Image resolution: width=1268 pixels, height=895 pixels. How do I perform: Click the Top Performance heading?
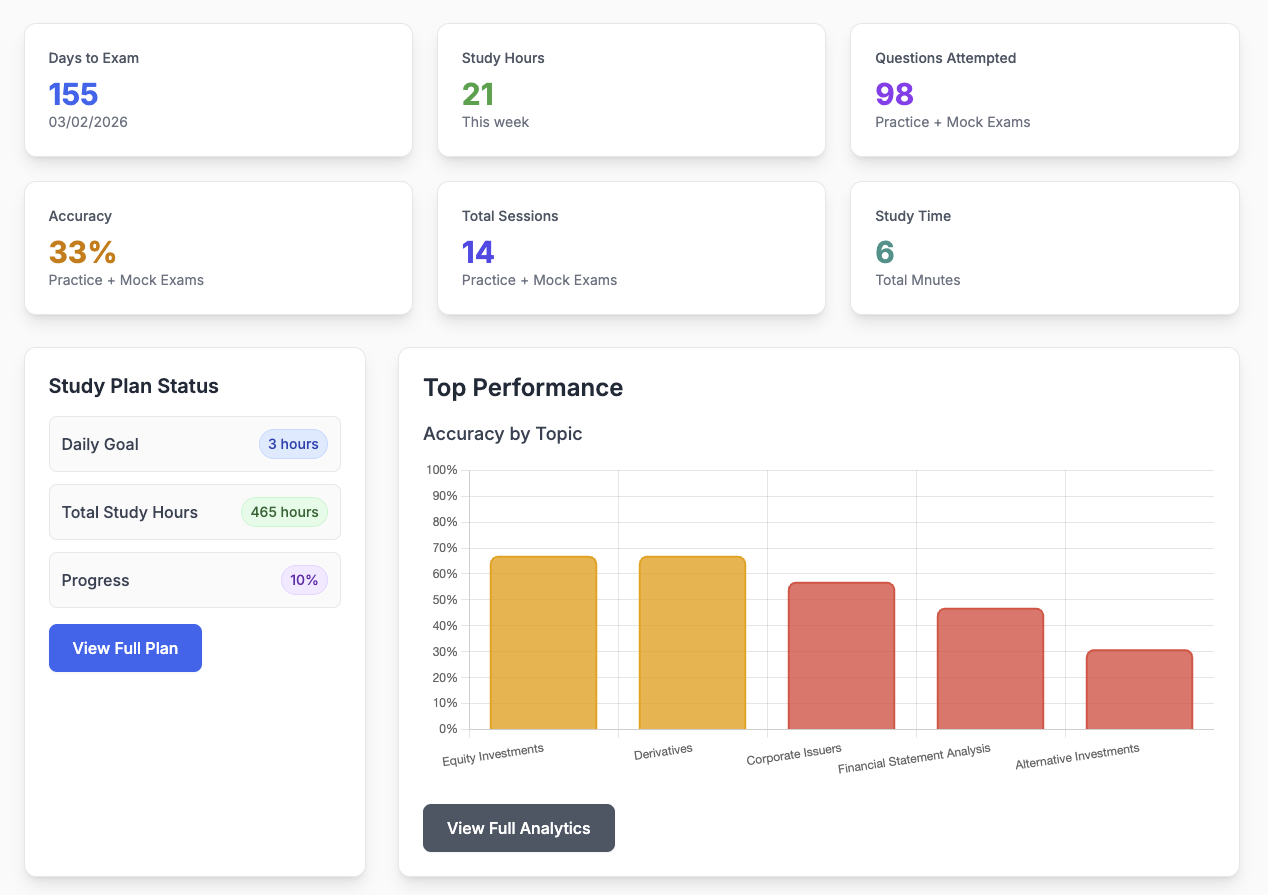[523, 387]
